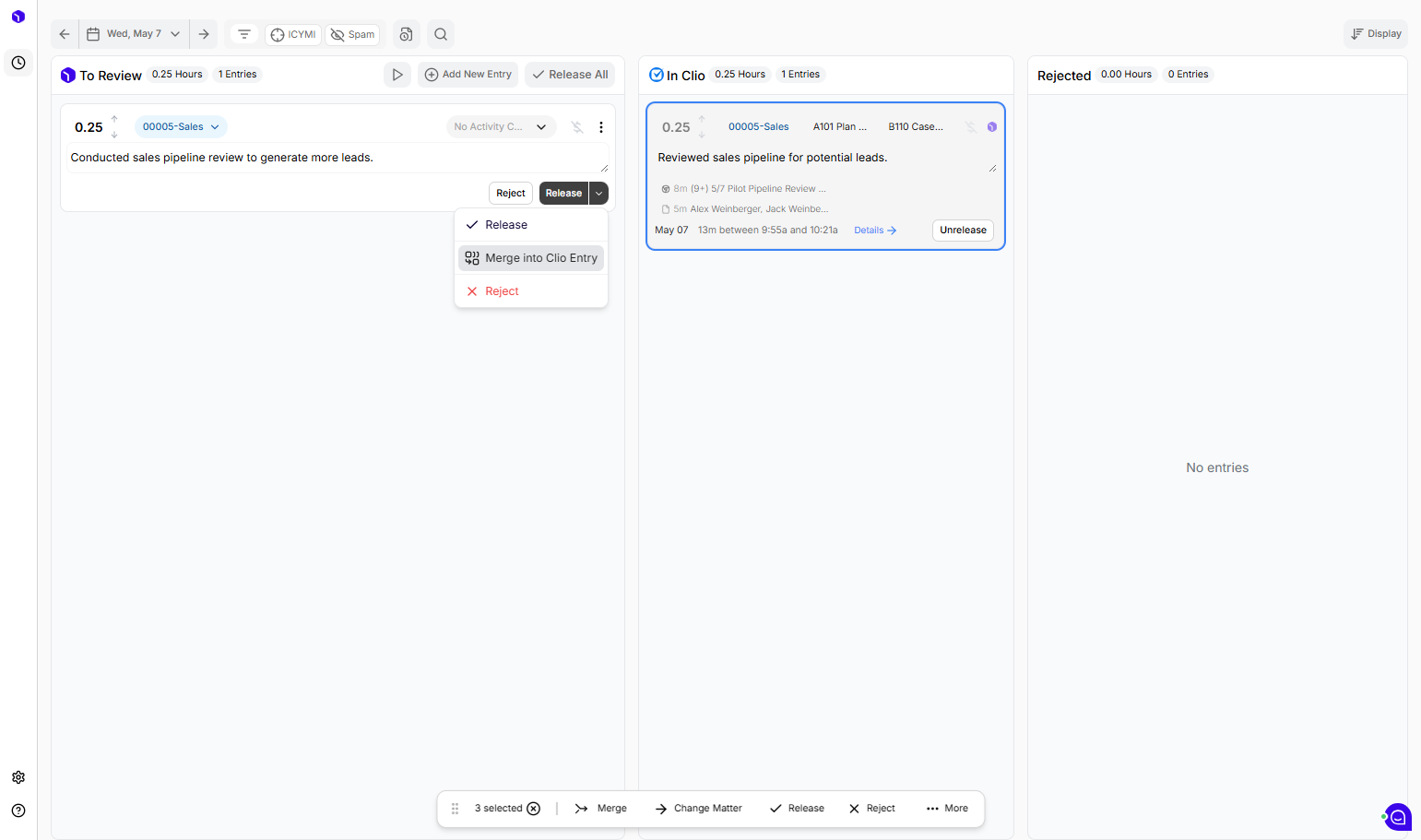Image resolution: width=1421 pixels, height=840 pixels.
Task: Collapse the Release split-button arrow menu
Action: tap(598, 194)
